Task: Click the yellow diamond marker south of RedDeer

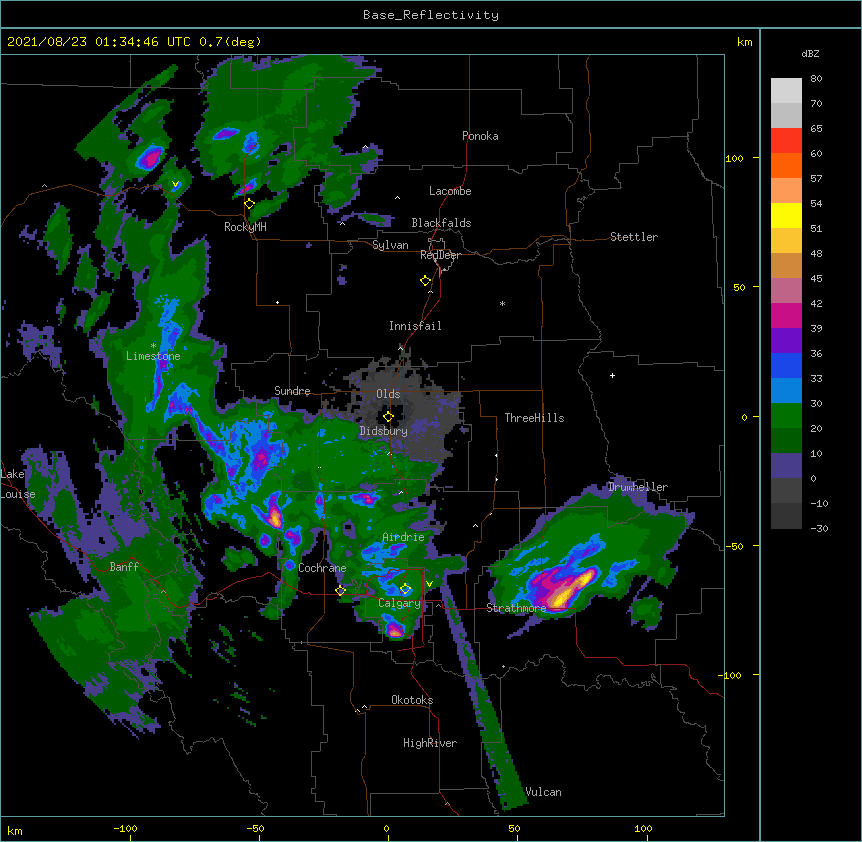Action: click(426, 281)
